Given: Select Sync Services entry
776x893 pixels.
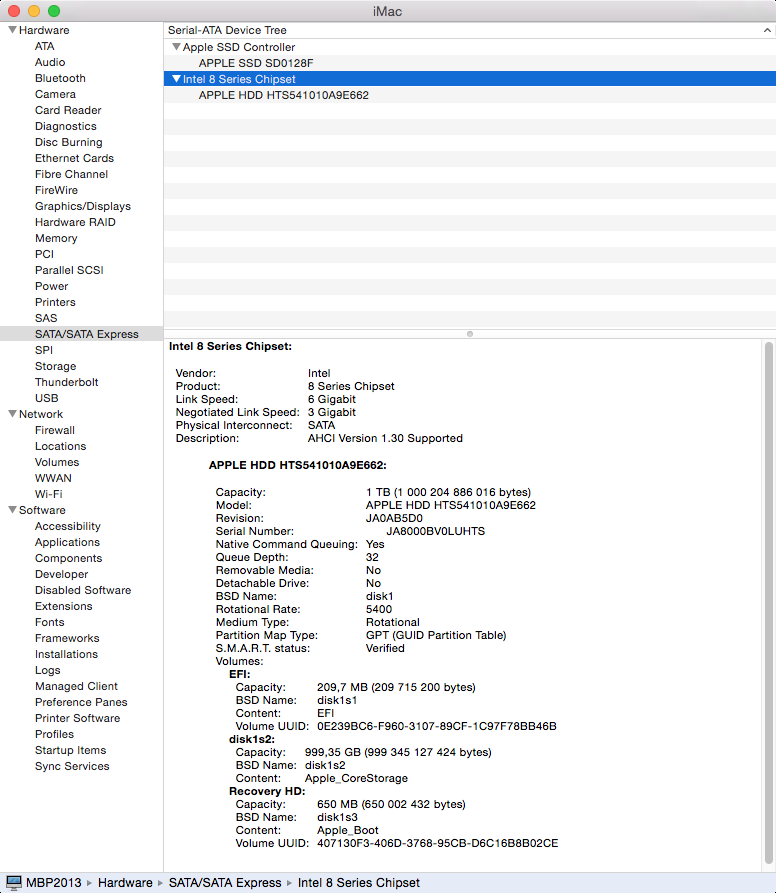Looking at the screenshot, I should pos(72,766).
